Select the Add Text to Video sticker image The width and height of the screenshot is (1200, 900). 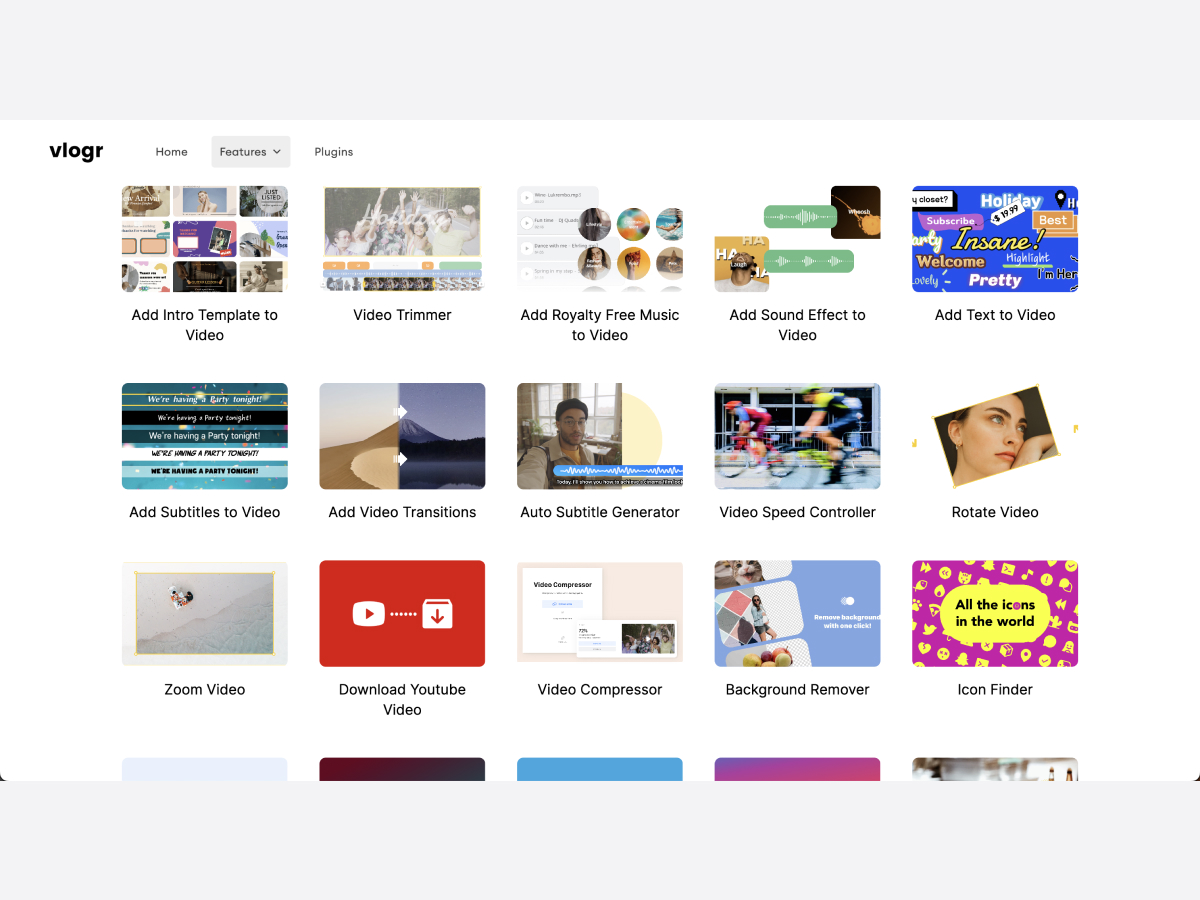tap(995, 239)
